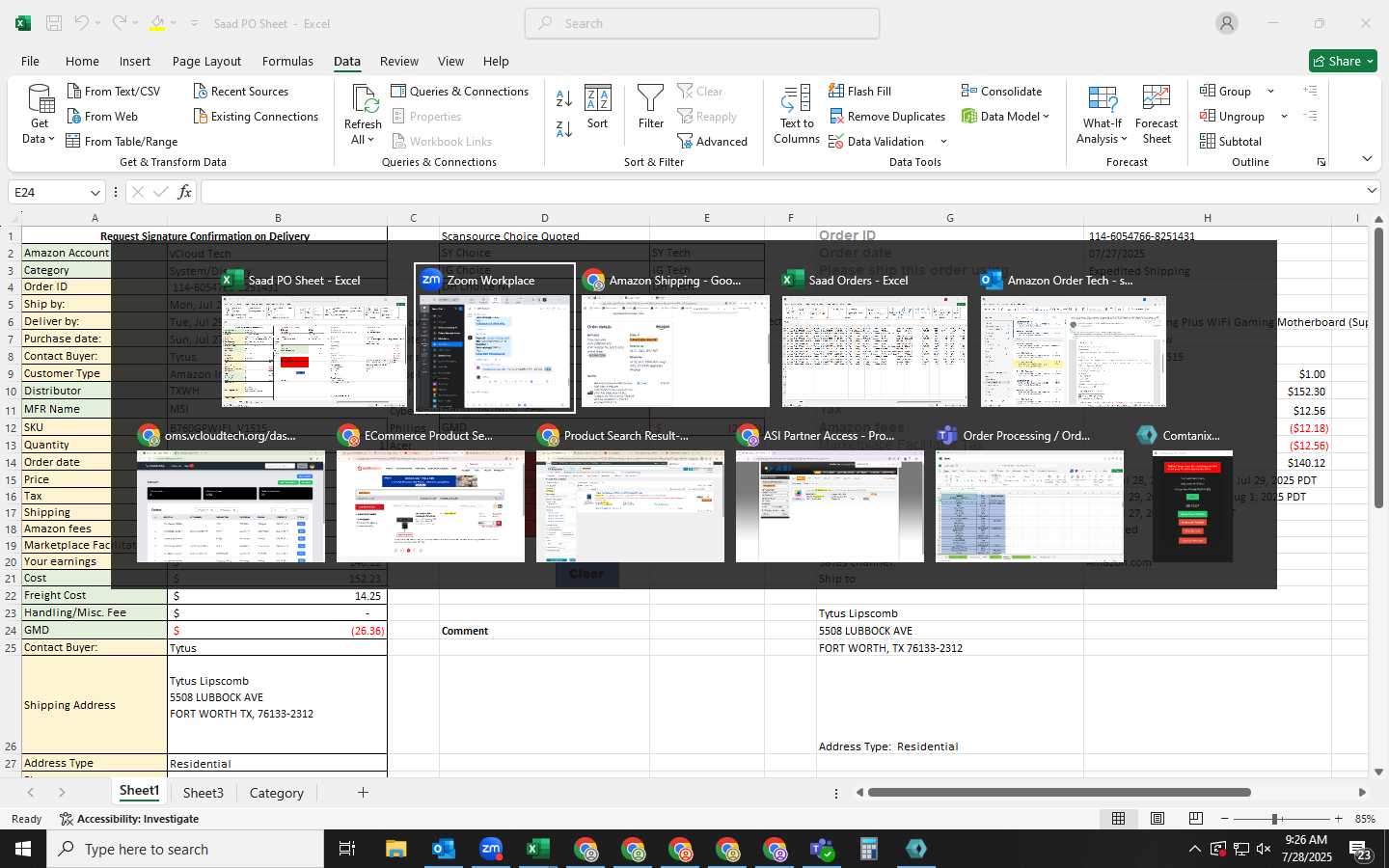
Task: Sort A to Z ascending
Action: point(564,98)
